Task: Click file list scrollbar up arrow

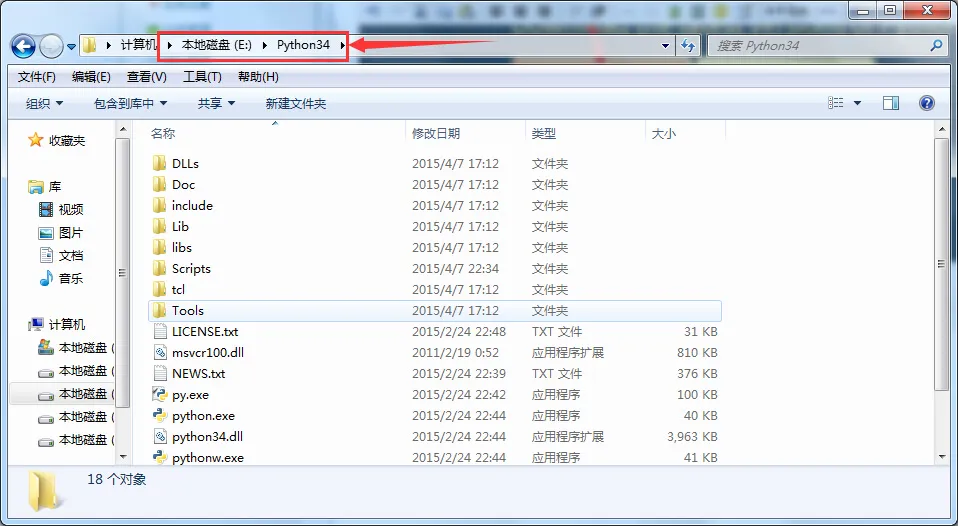Action: [941, 129]
